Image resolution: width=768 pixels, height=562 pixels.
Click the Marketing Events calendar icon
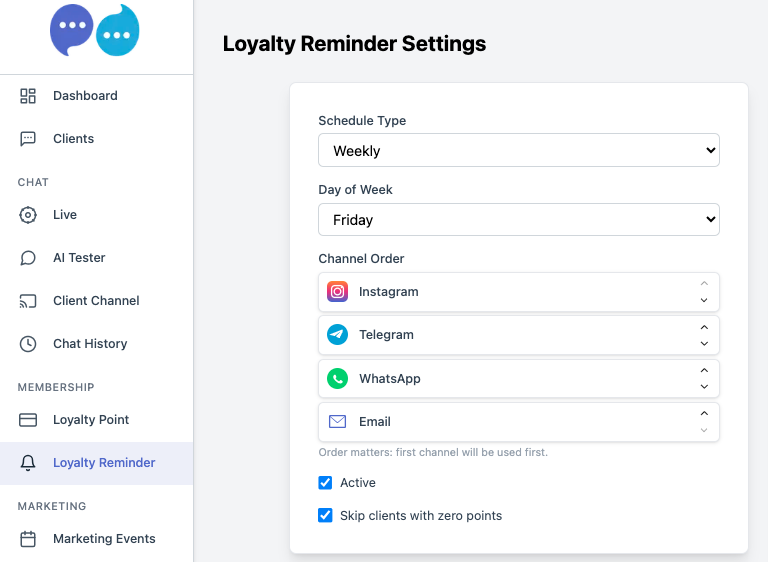(x=28, y=539)
